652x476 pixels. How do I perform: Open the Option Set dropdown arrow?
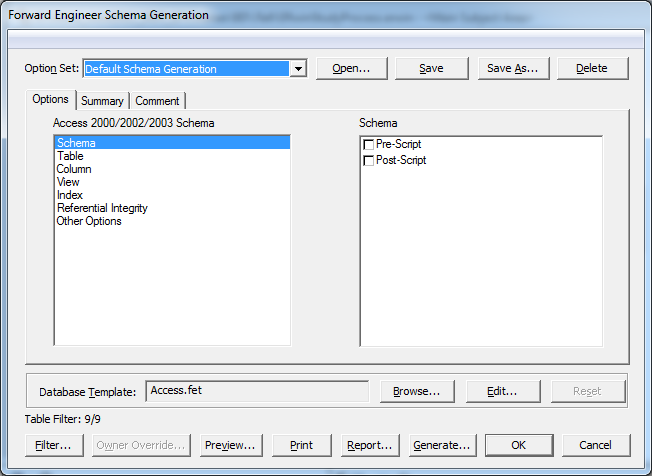coord(298,69)
